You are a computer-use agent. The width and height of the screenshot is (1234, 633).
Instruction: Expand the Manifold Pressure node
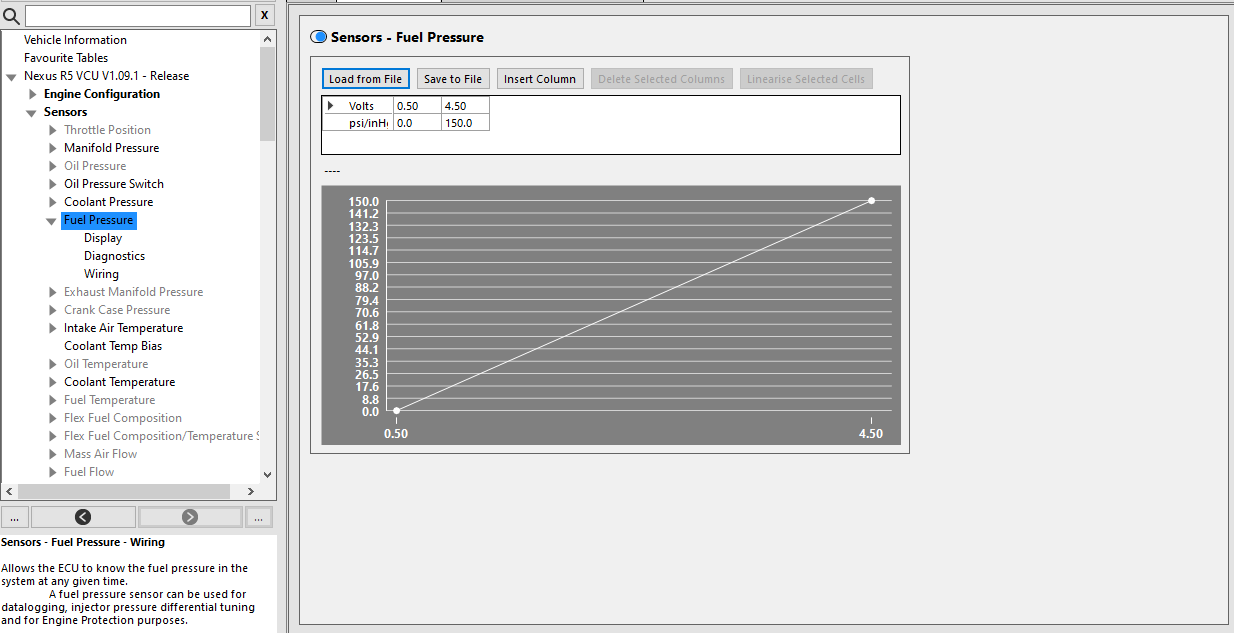pos(53,148)
